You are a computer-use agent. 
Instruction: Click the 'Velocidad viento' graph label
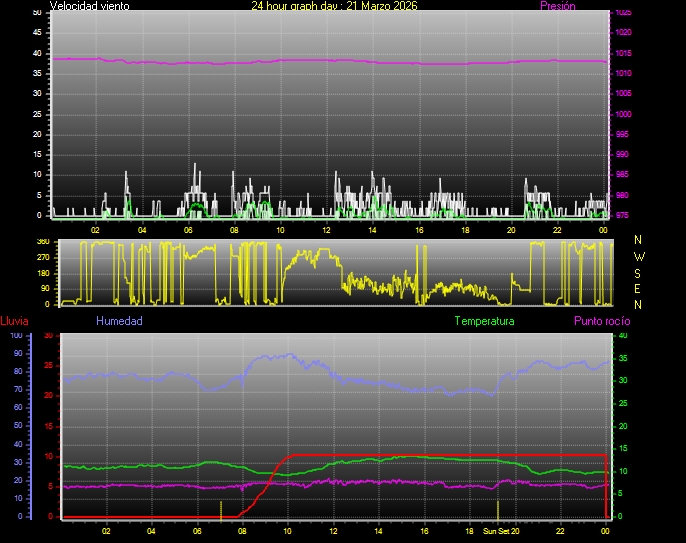tap(89, 6)
